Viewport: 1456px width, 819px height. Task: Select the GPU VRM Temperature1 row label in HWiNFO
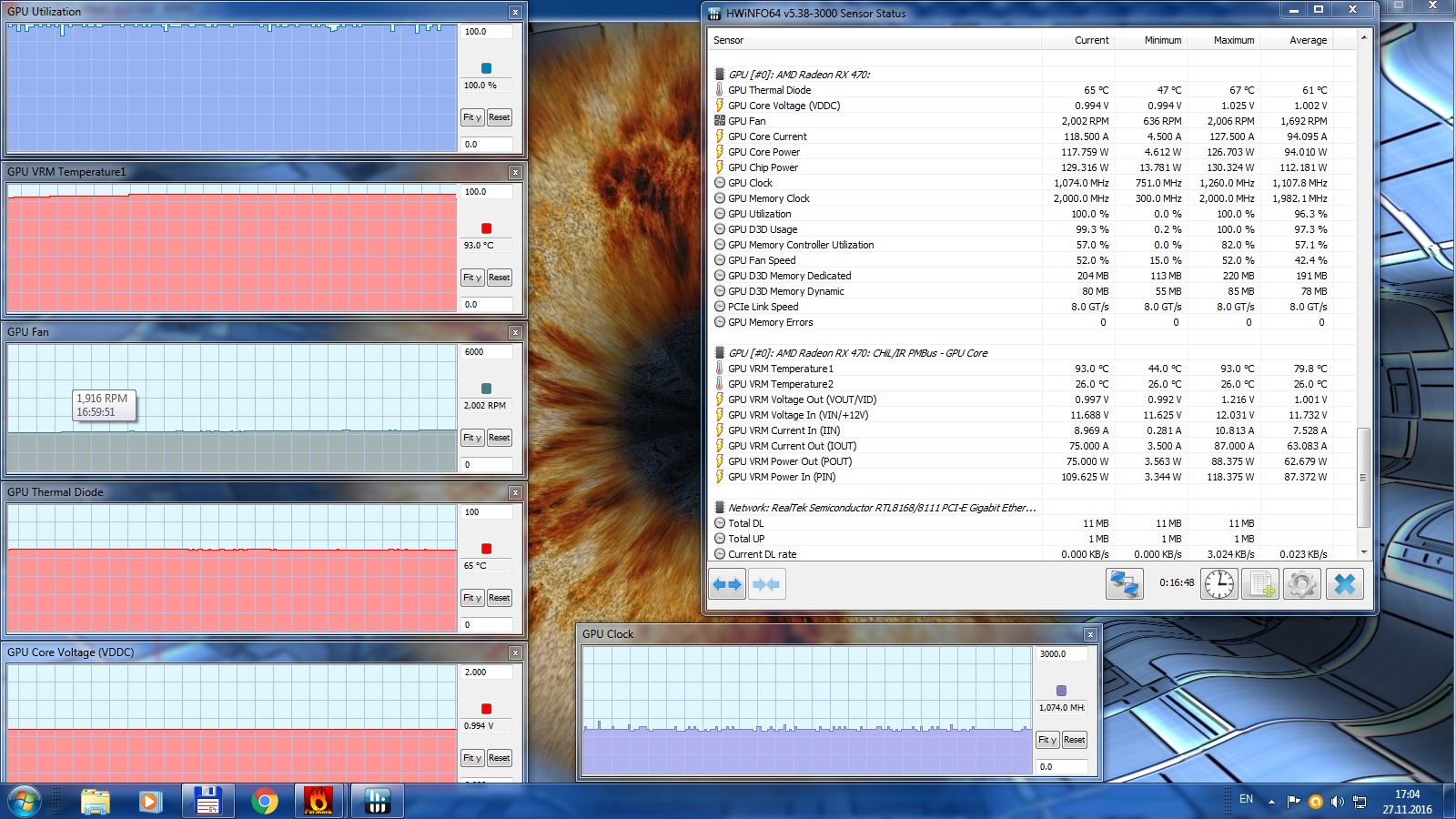pos(781,369)
